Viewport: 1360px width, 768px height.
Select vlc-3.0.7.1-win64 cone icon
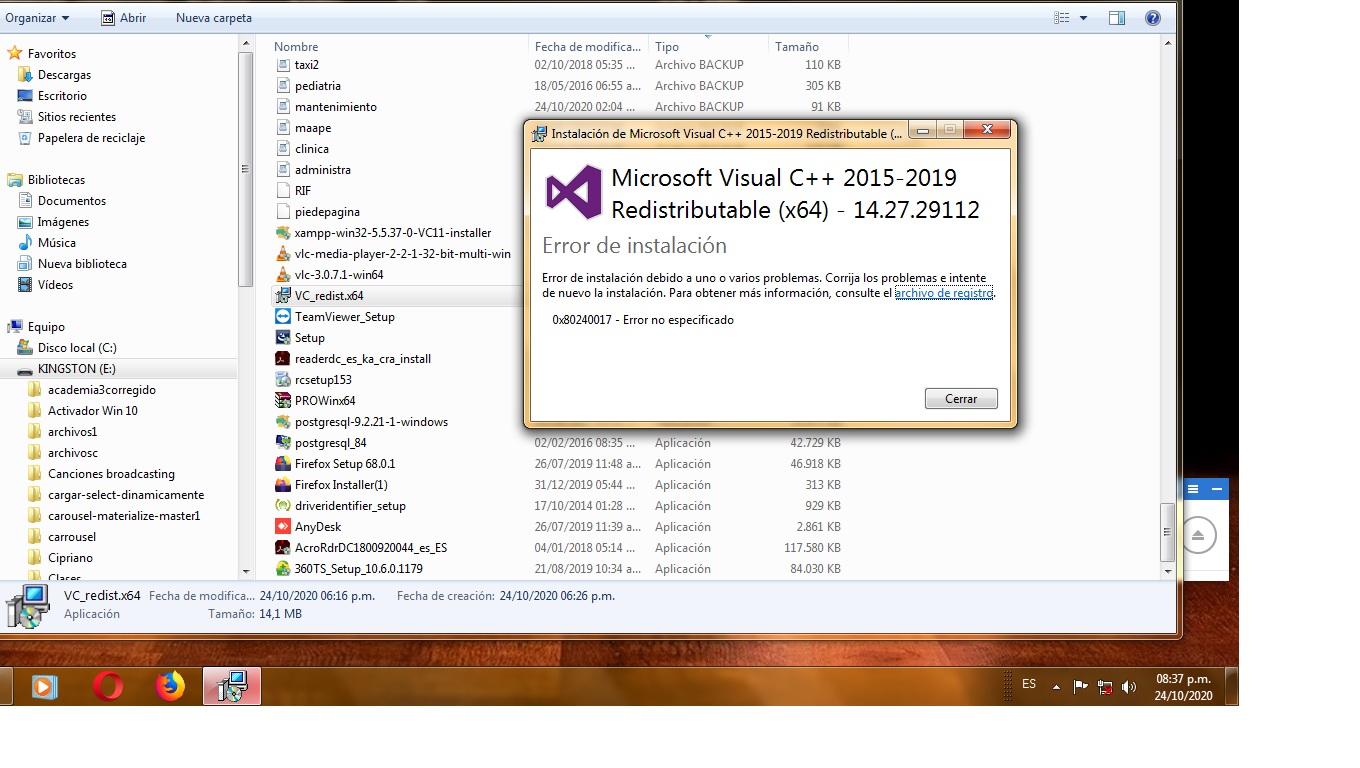(x=283, y=275)
